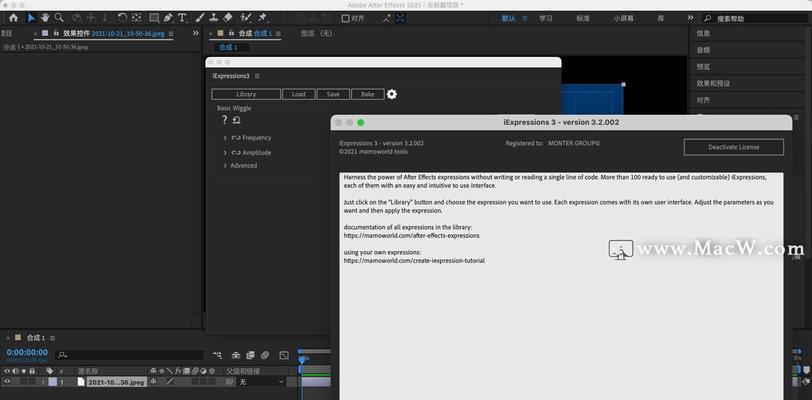Toggle motion blur icon in timeline
Image resolution: width=812 pixels, height=400 pixels.
tap(265, 355)
